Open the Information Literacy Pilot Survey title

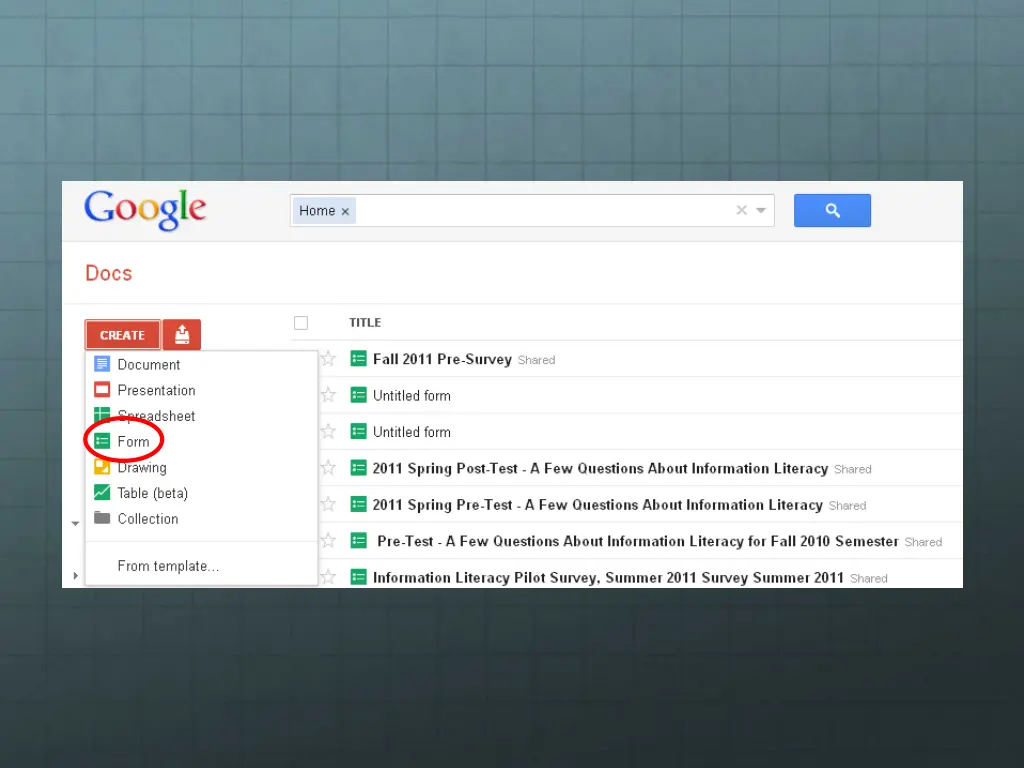pyautogui.click(x=608, y=578)
